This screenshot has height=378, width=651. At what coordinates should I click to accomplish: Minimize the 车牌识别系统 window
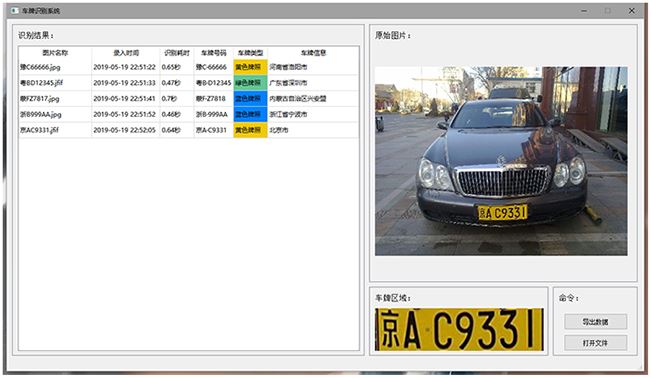click(x=584, y=11)
